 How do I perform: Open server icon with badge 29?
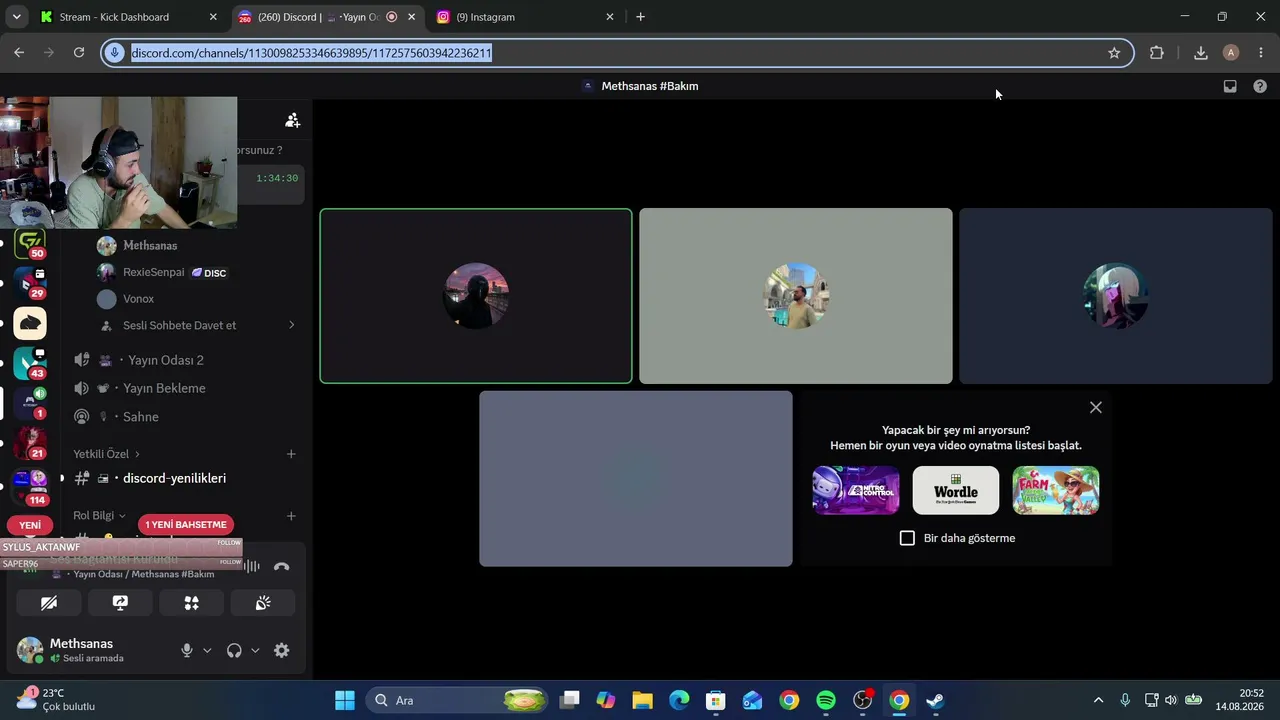tap(30, 283)
